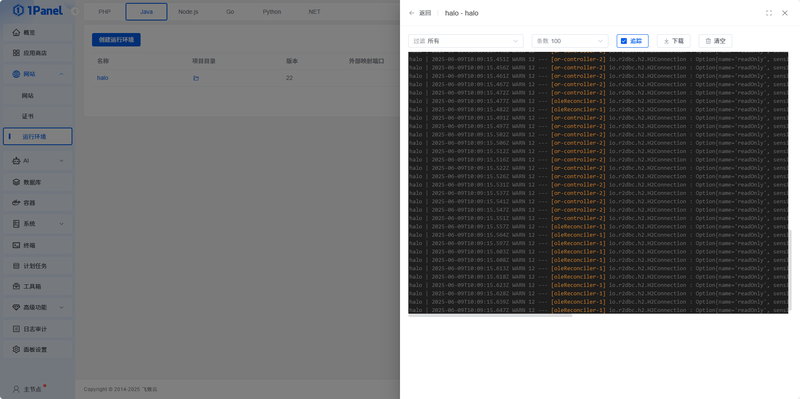Collapse the 网站 sidebar group
The image size is (800, 399).
coord(61,74)
